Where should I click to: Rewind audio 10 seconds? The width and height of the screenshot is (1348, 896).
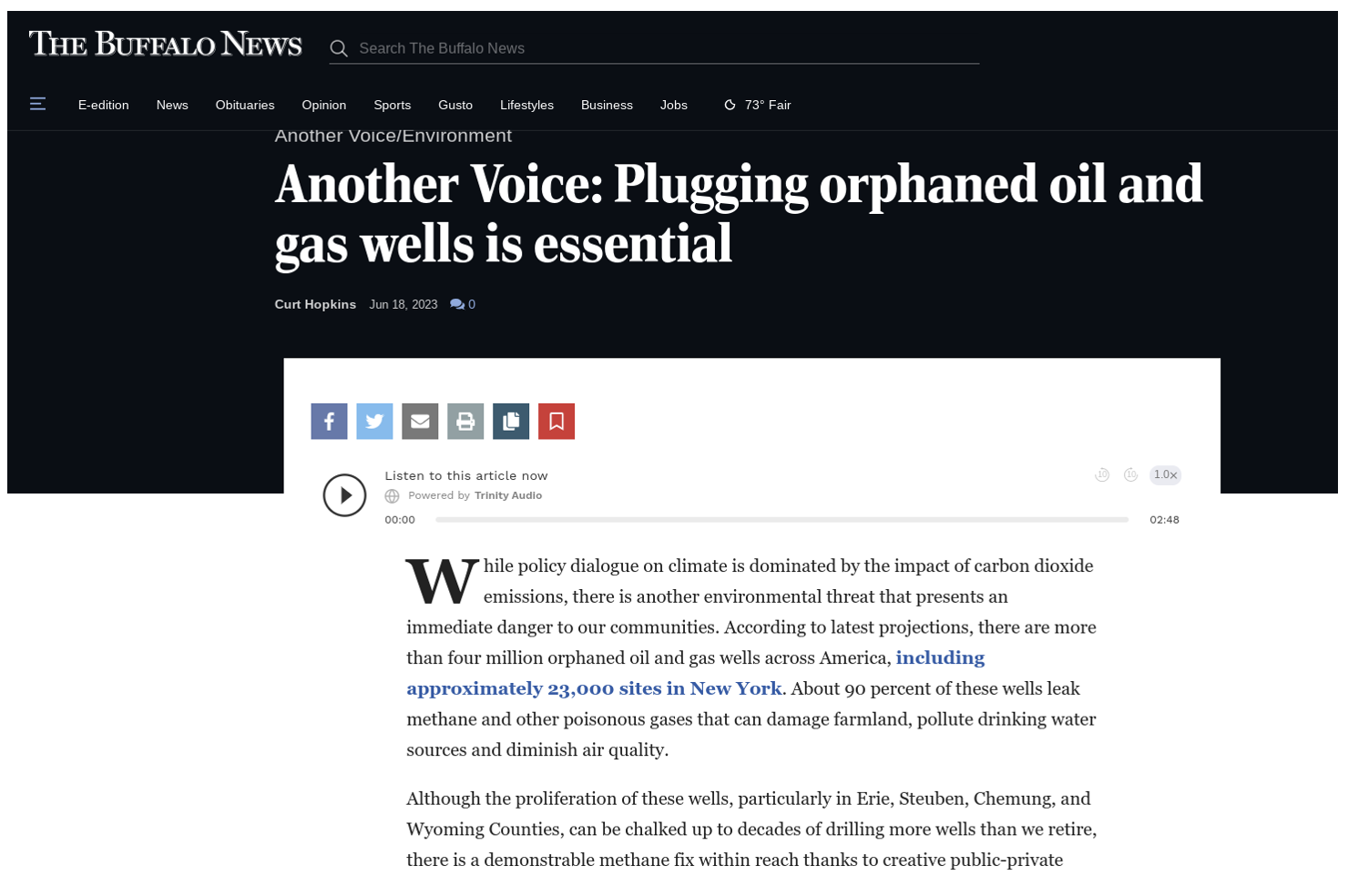point(1102,474)
